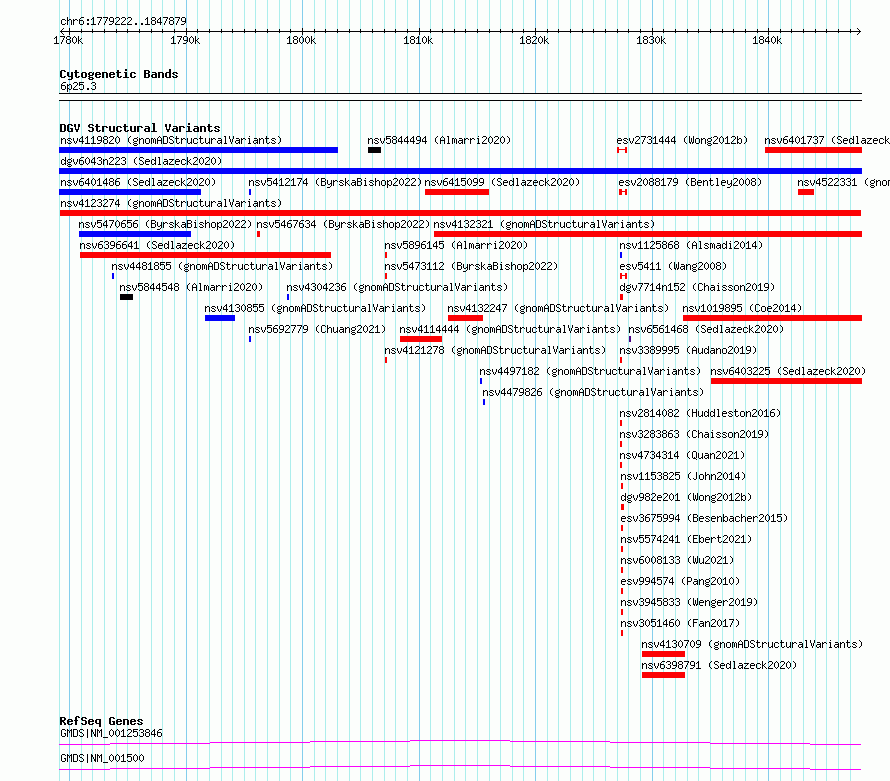Click nsv4130855 gnomAD variant label
890x781 pixels.
315,308
